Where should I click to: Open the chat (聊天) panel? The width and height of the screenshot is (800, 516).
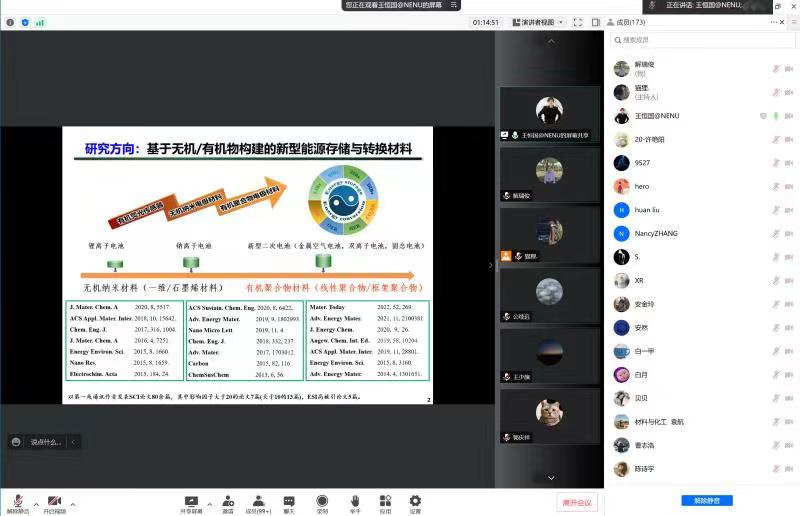point(289,501)
